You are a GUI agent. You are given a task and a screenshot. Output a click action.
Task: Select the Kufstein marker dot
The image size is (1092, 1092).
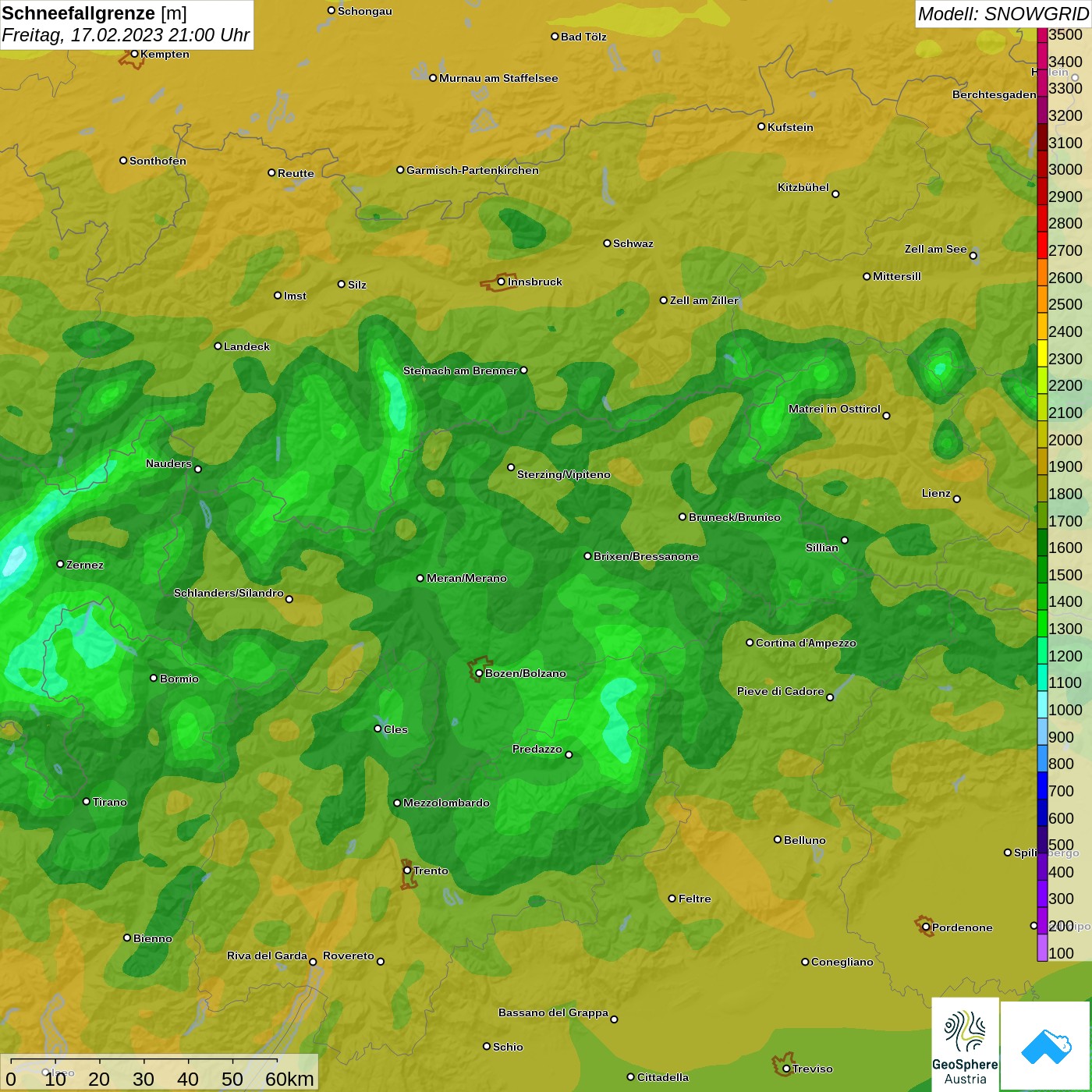pyautogui.click(x=761, y=126)
